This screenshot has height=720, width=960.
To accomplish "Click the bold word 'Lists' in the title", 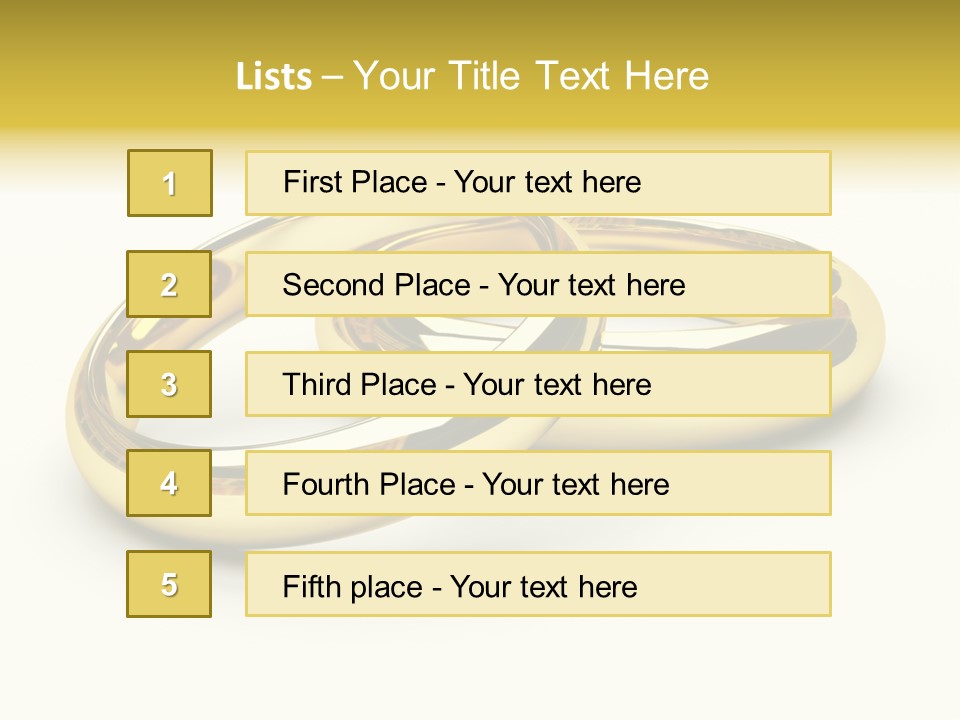I will click(273, 77).
